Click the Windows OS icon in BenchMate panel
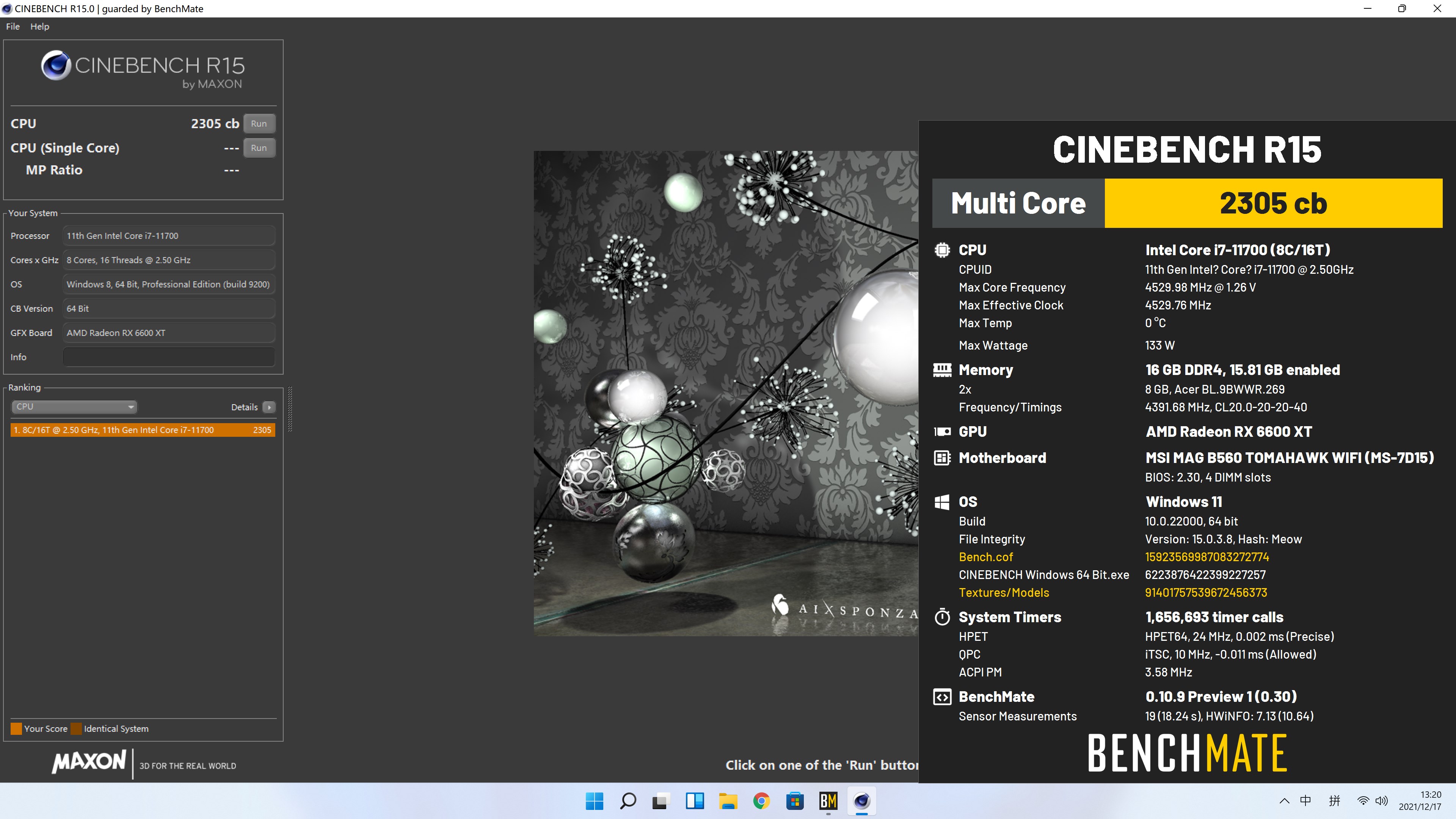Viewport: 1456px width, 819px height. coord(942,502)
